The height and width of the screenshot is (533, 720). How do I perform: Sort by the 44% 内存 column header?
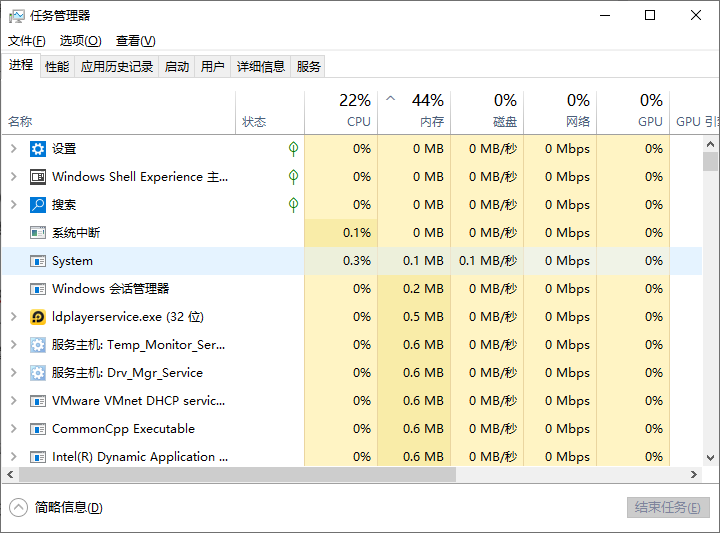point(414,113)
